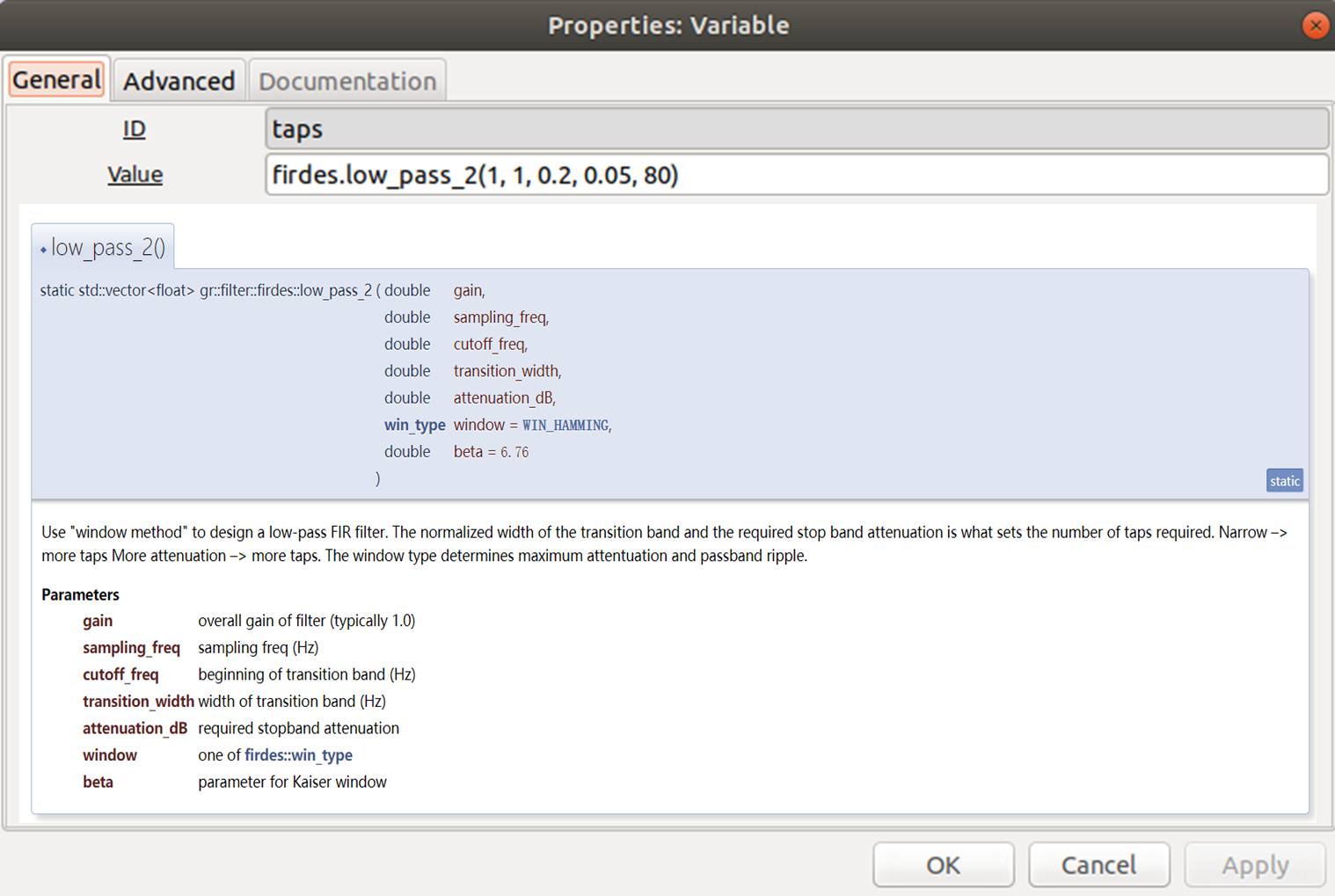Dismiss dialog using Cancel button
1335x896 pixels.
(1099, 865)
